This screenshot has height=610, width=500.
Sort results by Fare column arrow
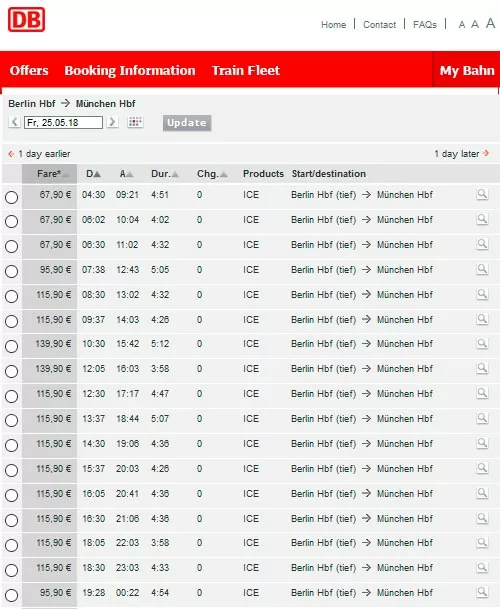[x=65, y=175]
